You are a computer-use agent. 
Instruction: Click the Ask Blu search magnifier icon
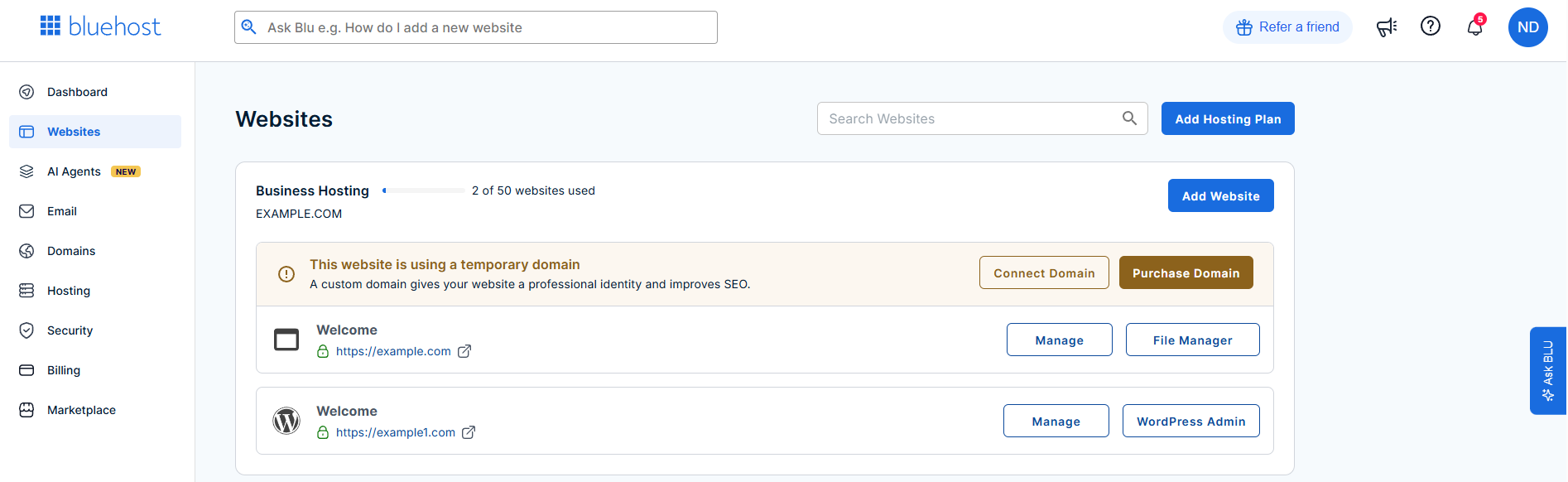pos(248,27)
